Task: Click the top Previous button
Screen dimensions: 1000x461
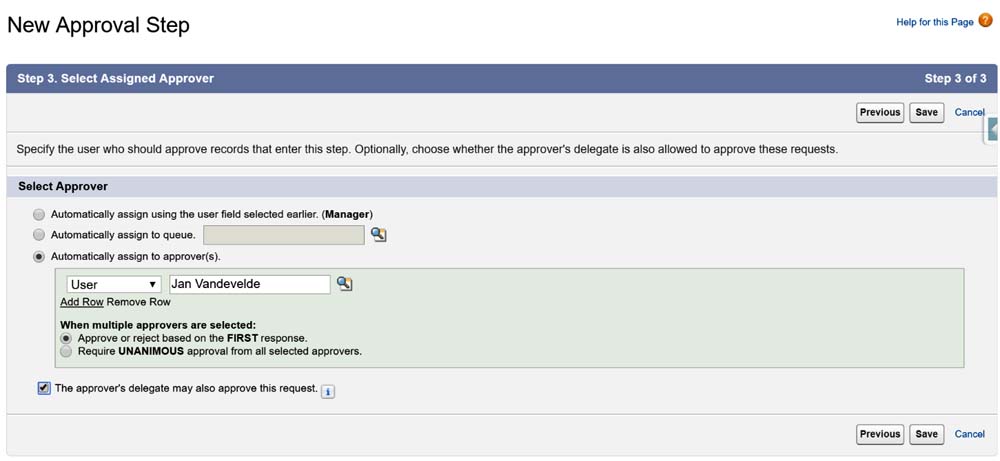Action: point(880,112)
